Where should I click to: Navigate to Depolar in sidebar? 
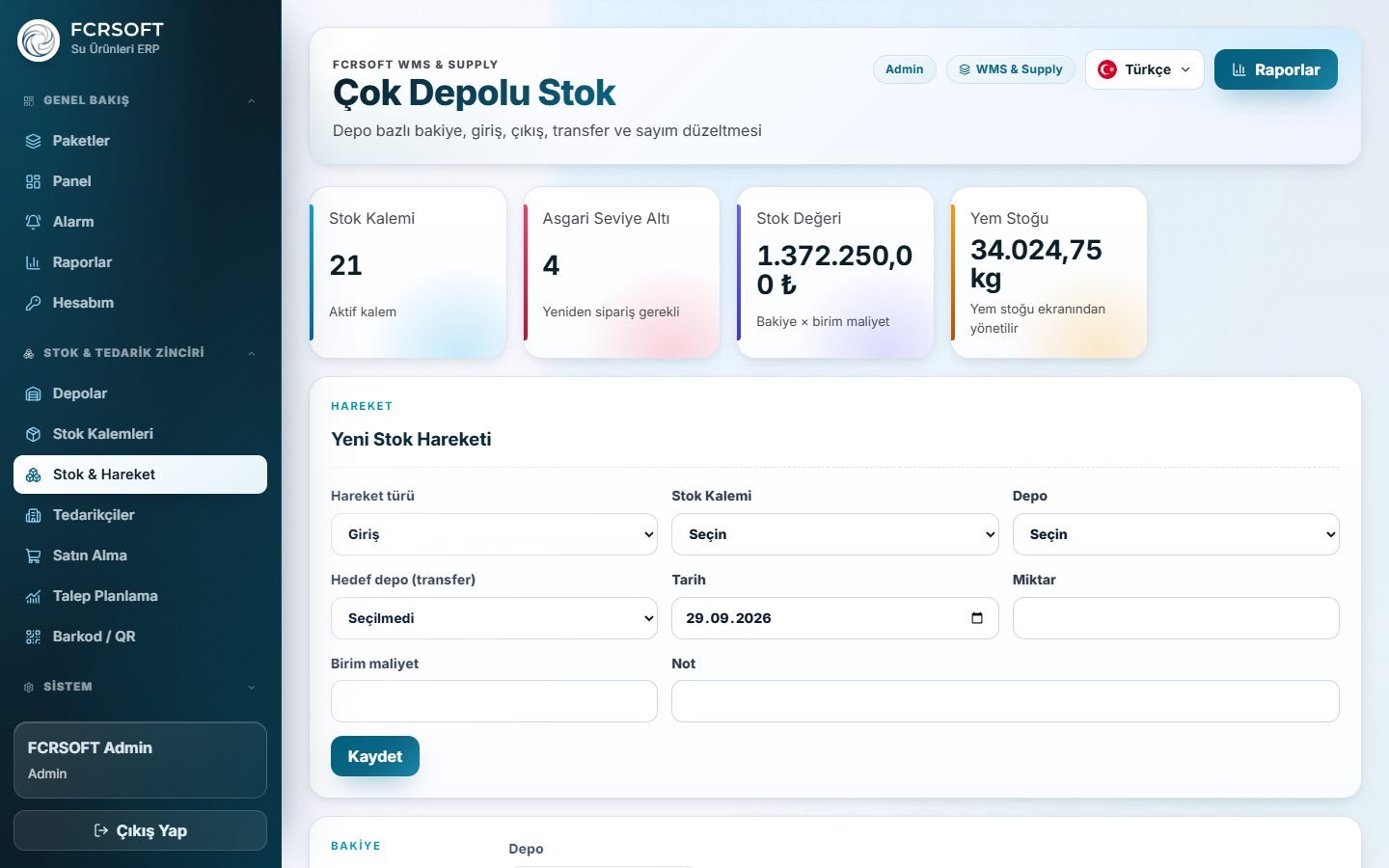point(140,393)
